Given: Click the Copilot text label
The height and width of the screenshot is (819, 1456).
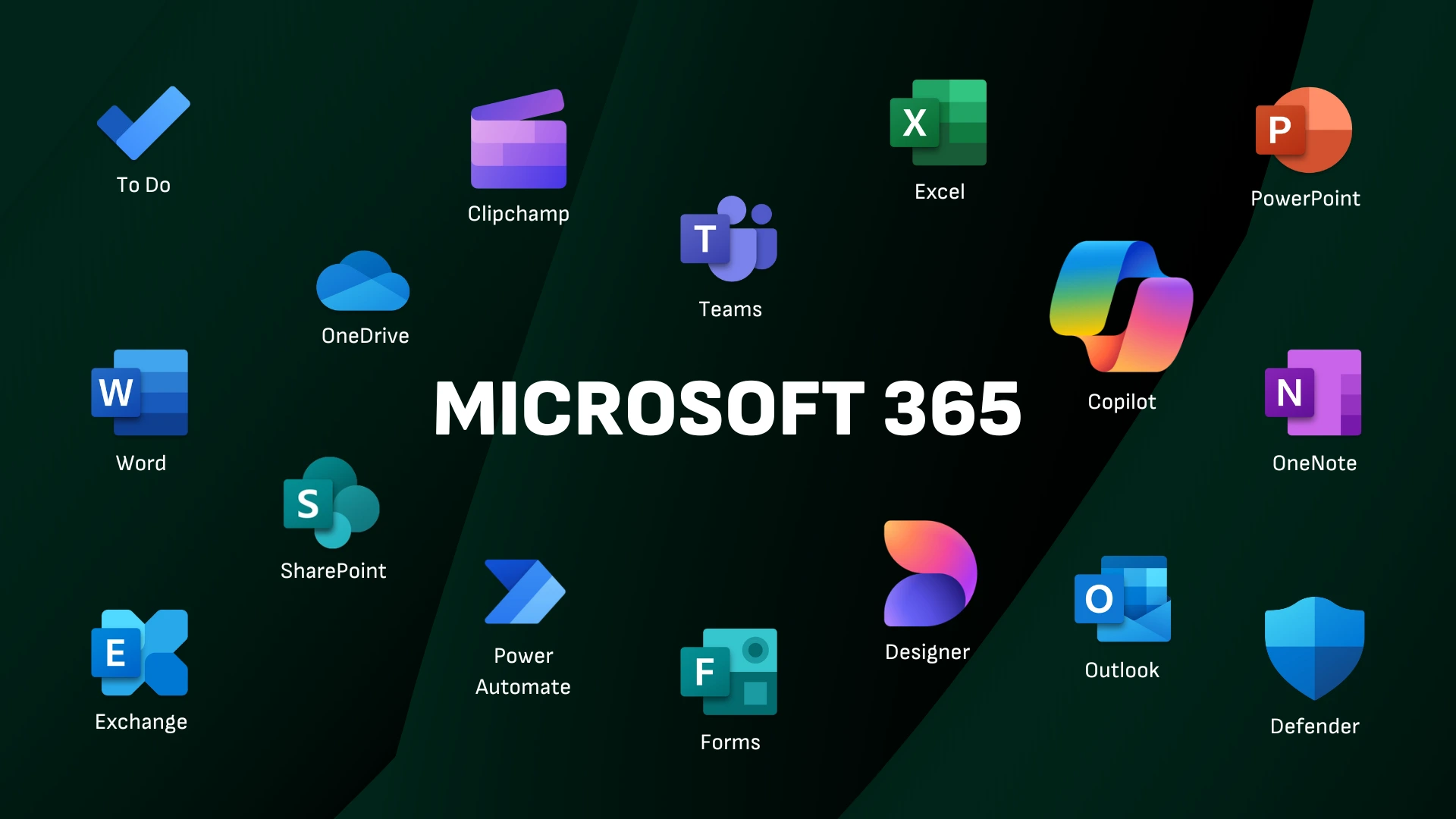Looking at the screenshot, I should [x=1122, y=402].
